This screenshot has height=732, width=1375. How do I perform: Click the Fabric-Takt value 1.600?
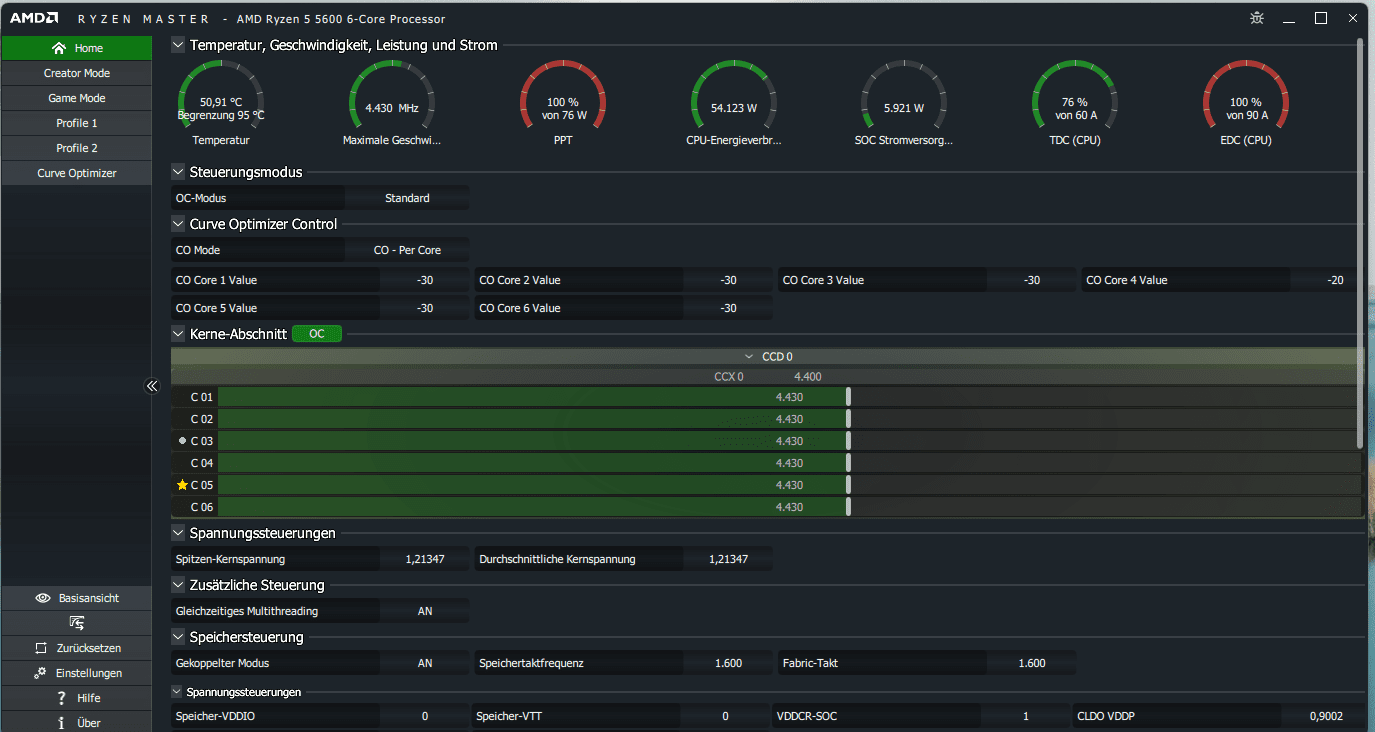coord(1032,663)
